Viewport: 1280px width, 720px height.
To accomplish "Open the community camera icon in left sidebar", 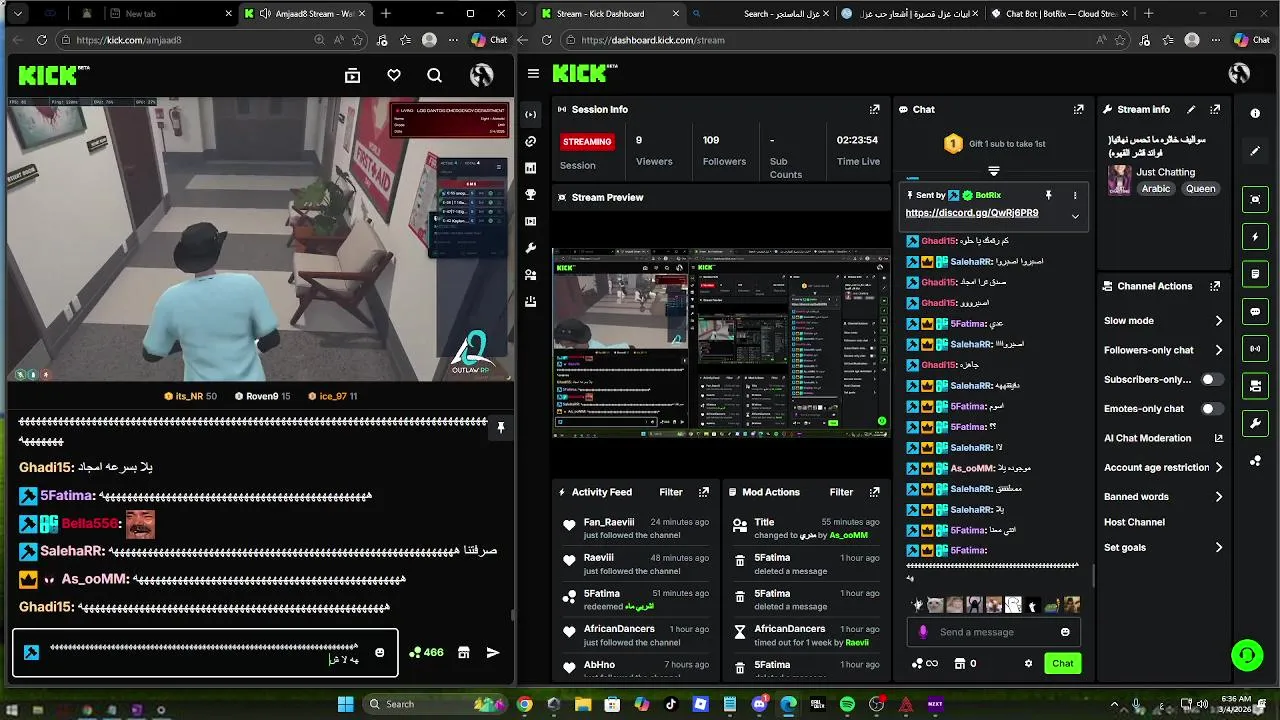I will click(x=530, y=274).
